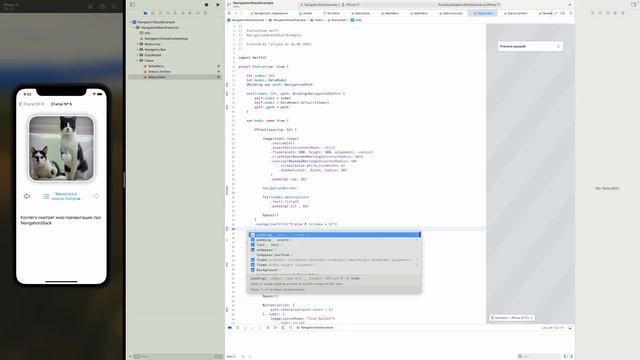
Task: Choose frame minWidth completion suggestion
Action: click(x=334, y=260)
